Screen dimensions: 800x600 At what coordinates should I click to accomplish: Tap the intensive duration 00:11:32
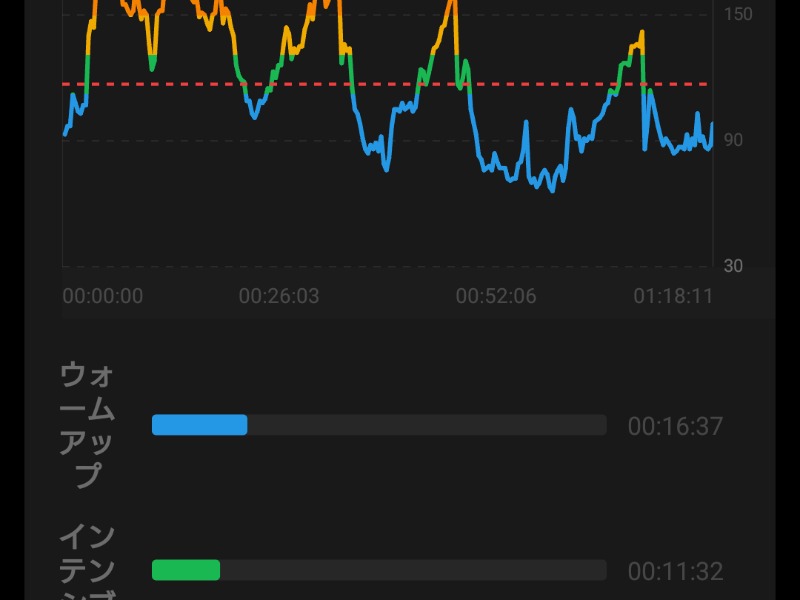pos(675,572)
